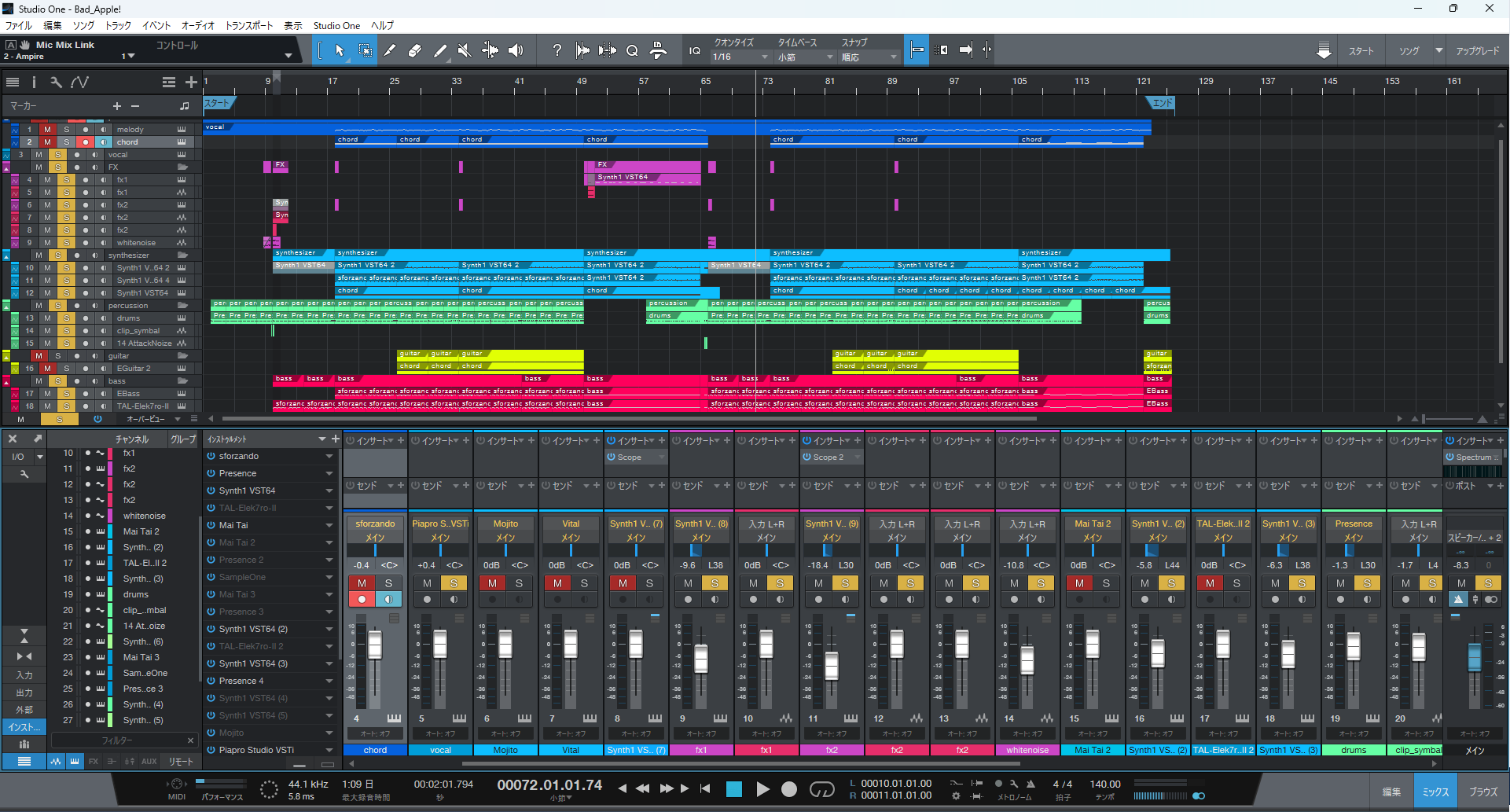Open the Quantize 1/16 dropdown
Image resolution: width=1510 pixels, height=812 pixels.
click(740, 57)
